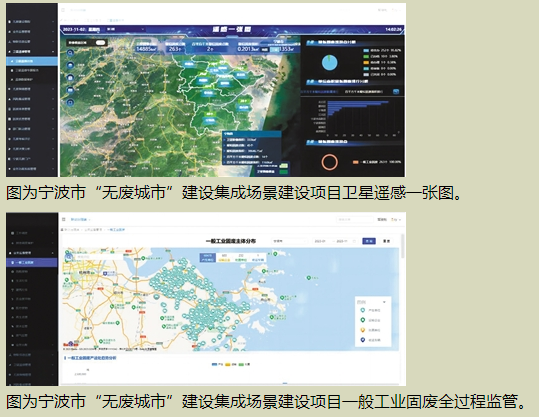Click the second round tool icon below the satellite map magnifier
Image resolution: width=539 pixels, height=418 pixels.
[x=70, y=77]
